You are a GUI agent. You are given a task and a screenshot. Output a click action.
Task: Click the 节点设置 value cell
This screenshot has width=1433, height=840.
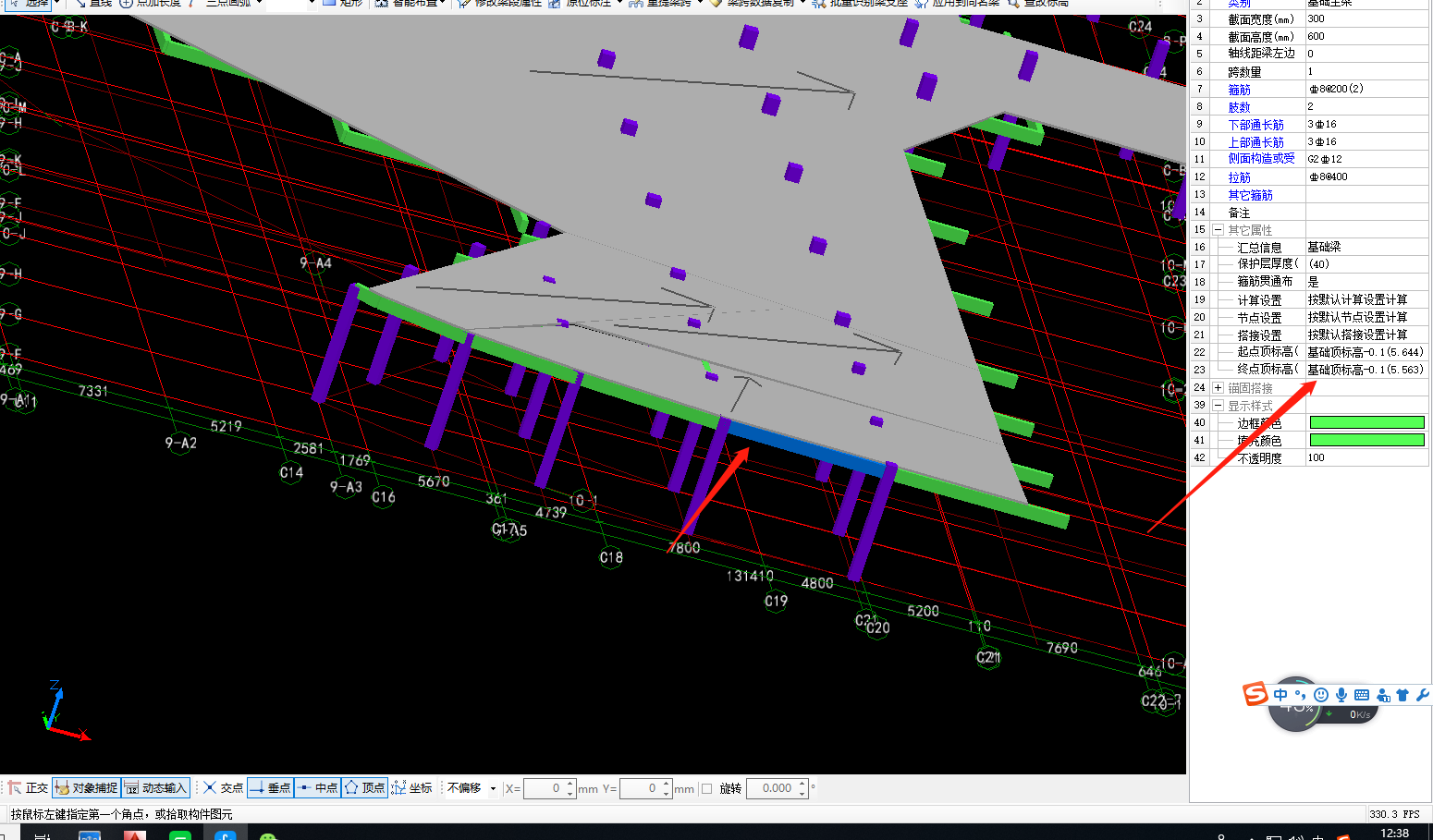(1366, 317)
